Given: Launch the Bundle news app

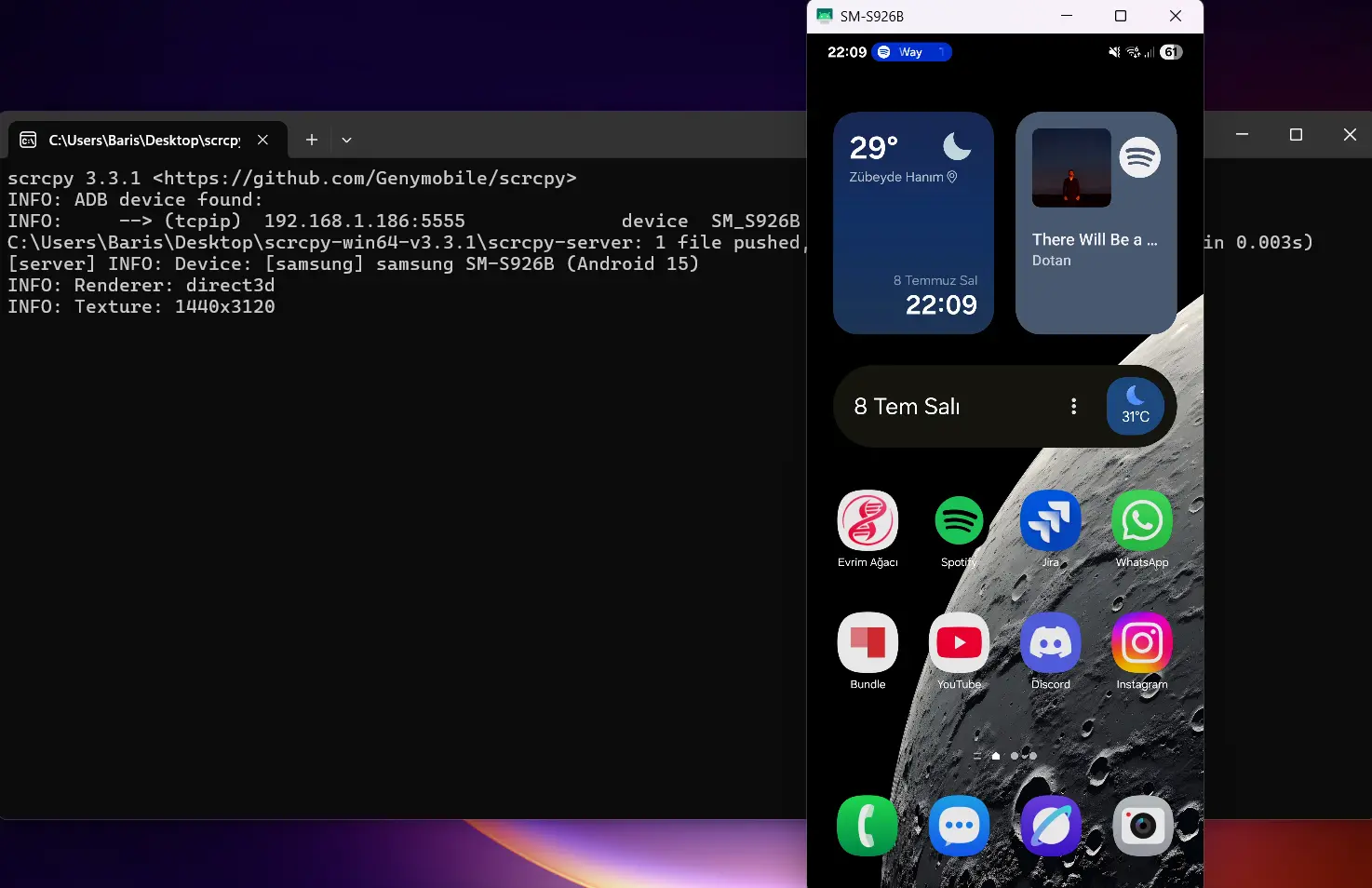Looking at the screenshot, I should (868, 642).
